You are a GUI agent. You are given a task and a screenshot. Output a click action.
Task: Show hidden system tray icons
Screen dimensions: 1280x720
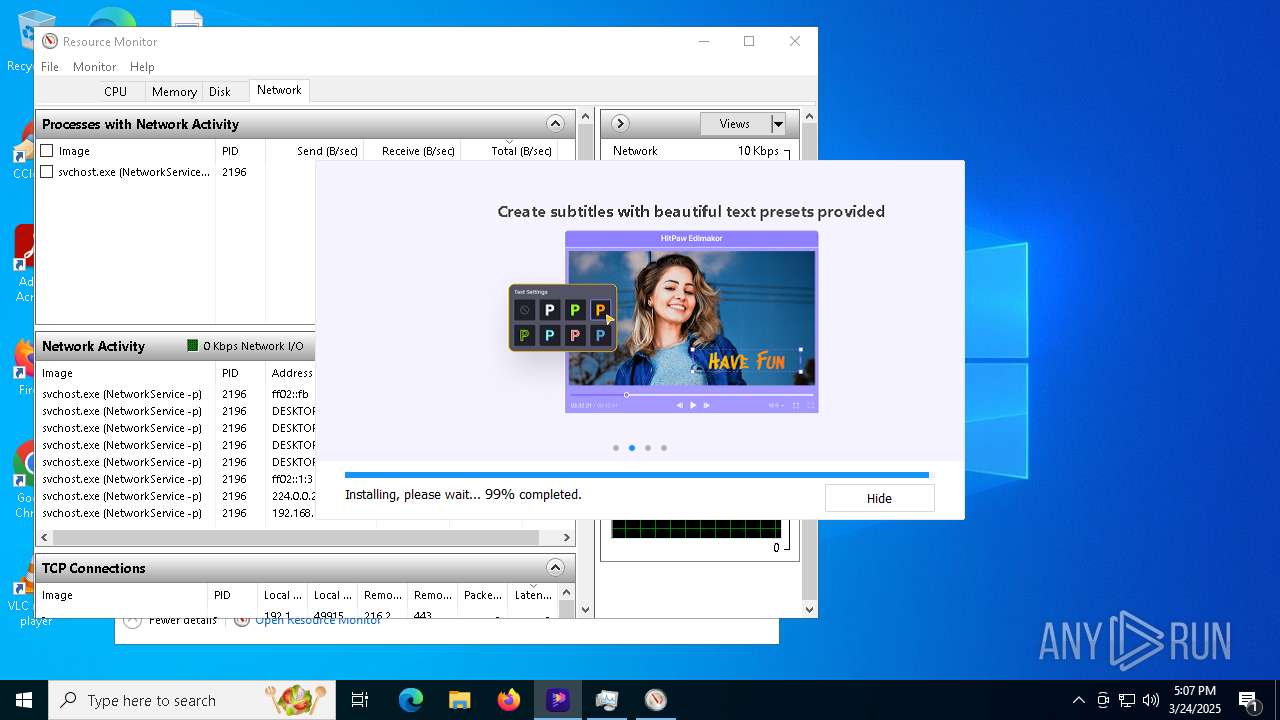pyautogui.click(x=1079, y=700)
